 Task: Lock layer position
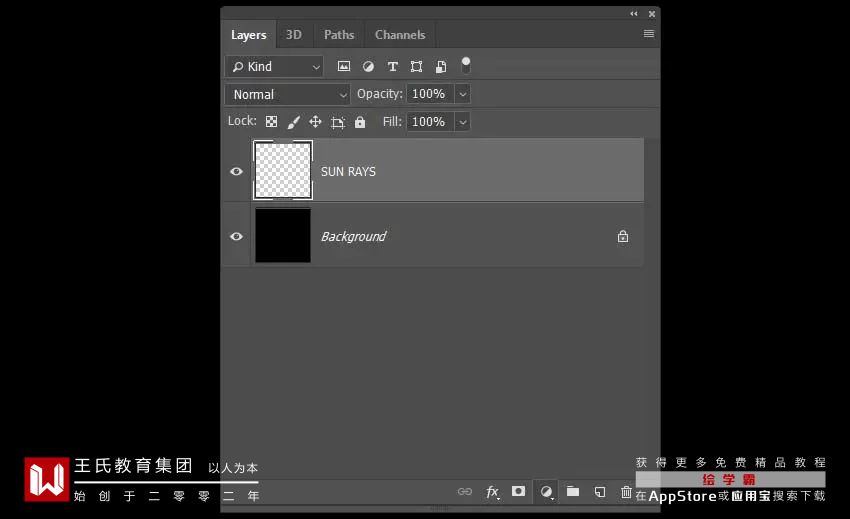click(315, 121)
